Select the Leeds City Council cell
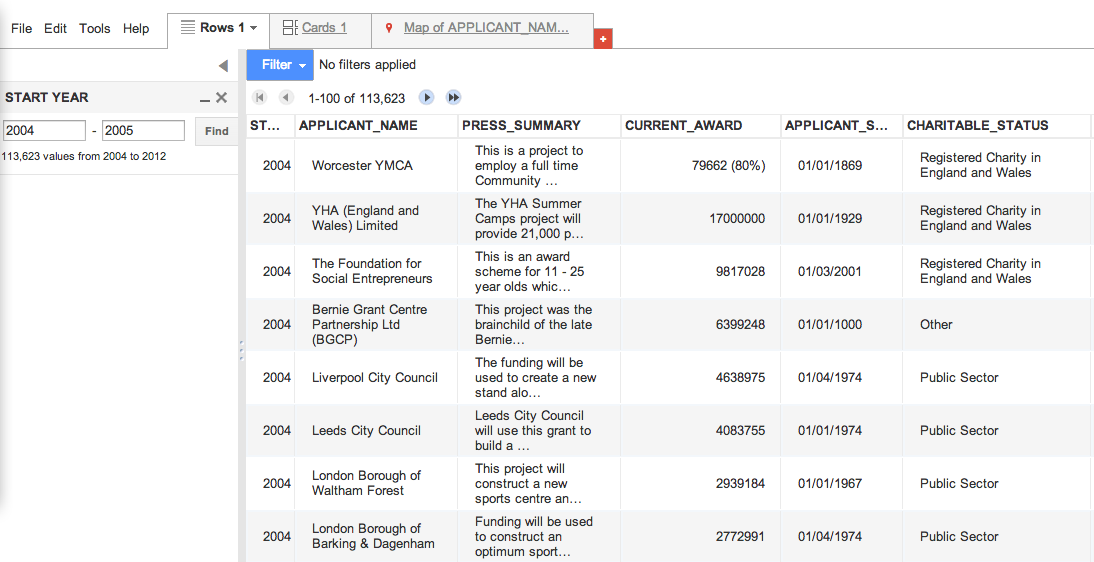The image size is (1094, 562). [376, 431]
